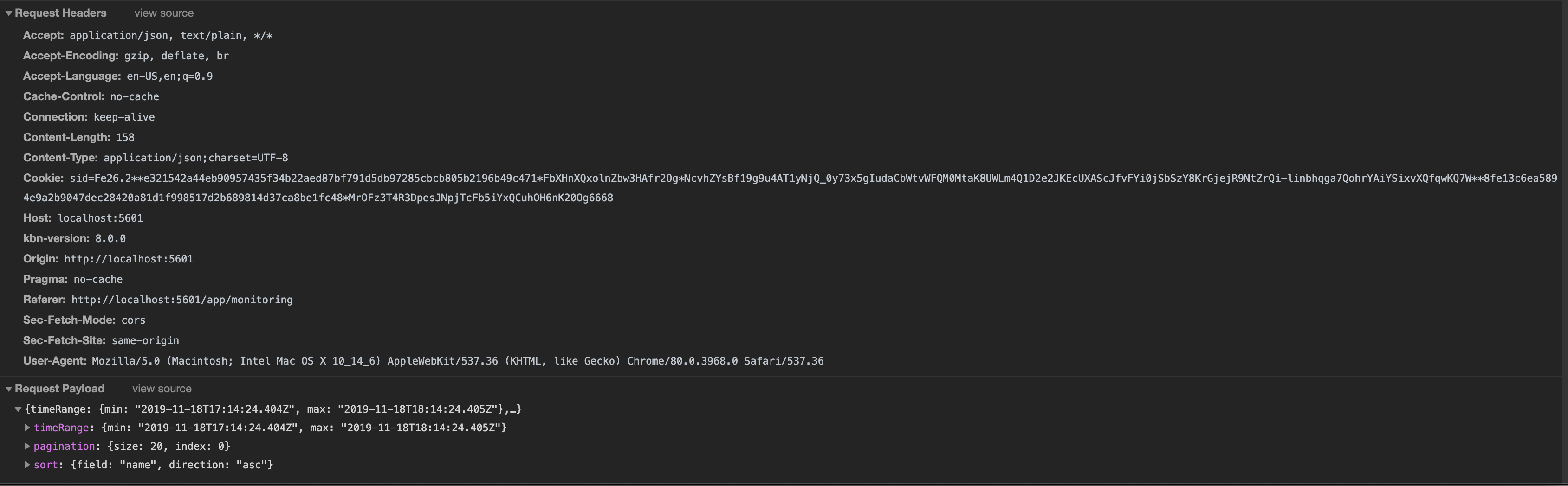Click the Content-Type header name
The width and height of the screenshot is (1568, 486).
60,158
